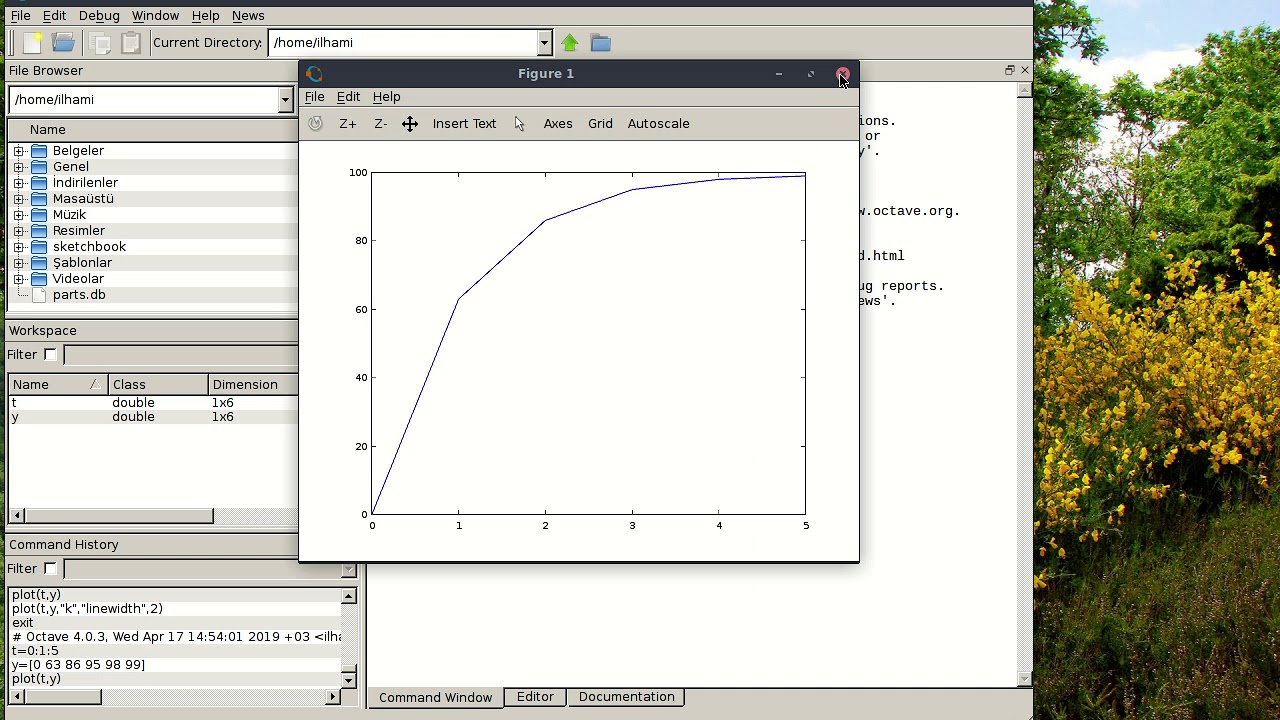Click the Workspace filter input field
Screen dimensions: 1280x720
[x=180, y=355]
